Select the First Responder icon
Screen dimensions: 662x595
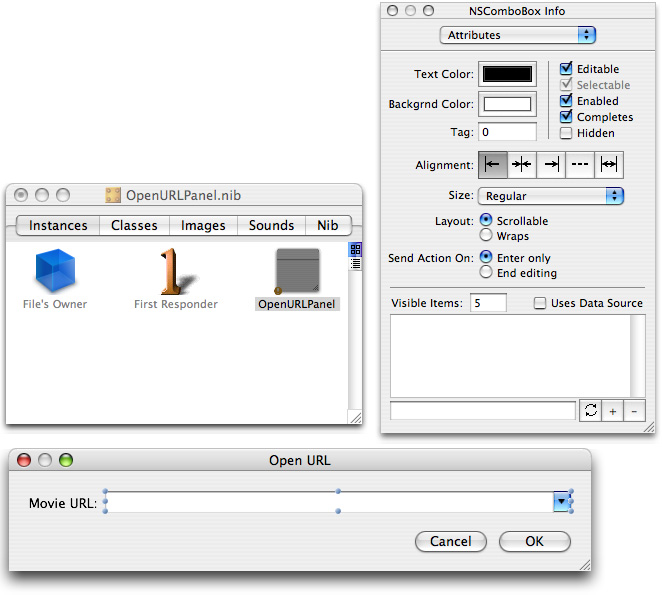[175, 270]
